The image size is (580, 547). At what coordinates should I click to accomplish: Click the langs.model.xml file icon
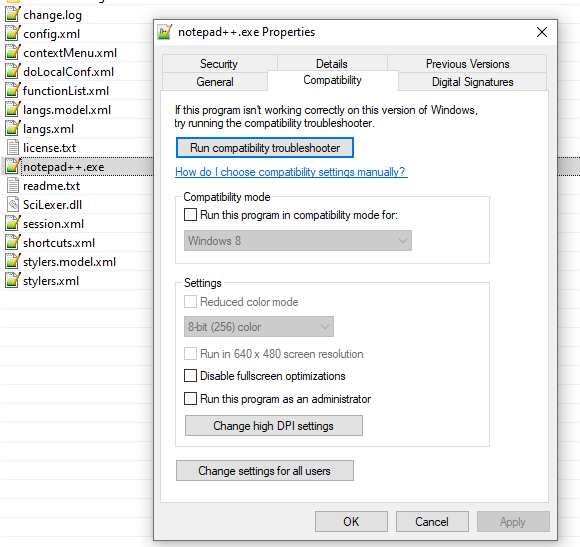pos(13,110)
